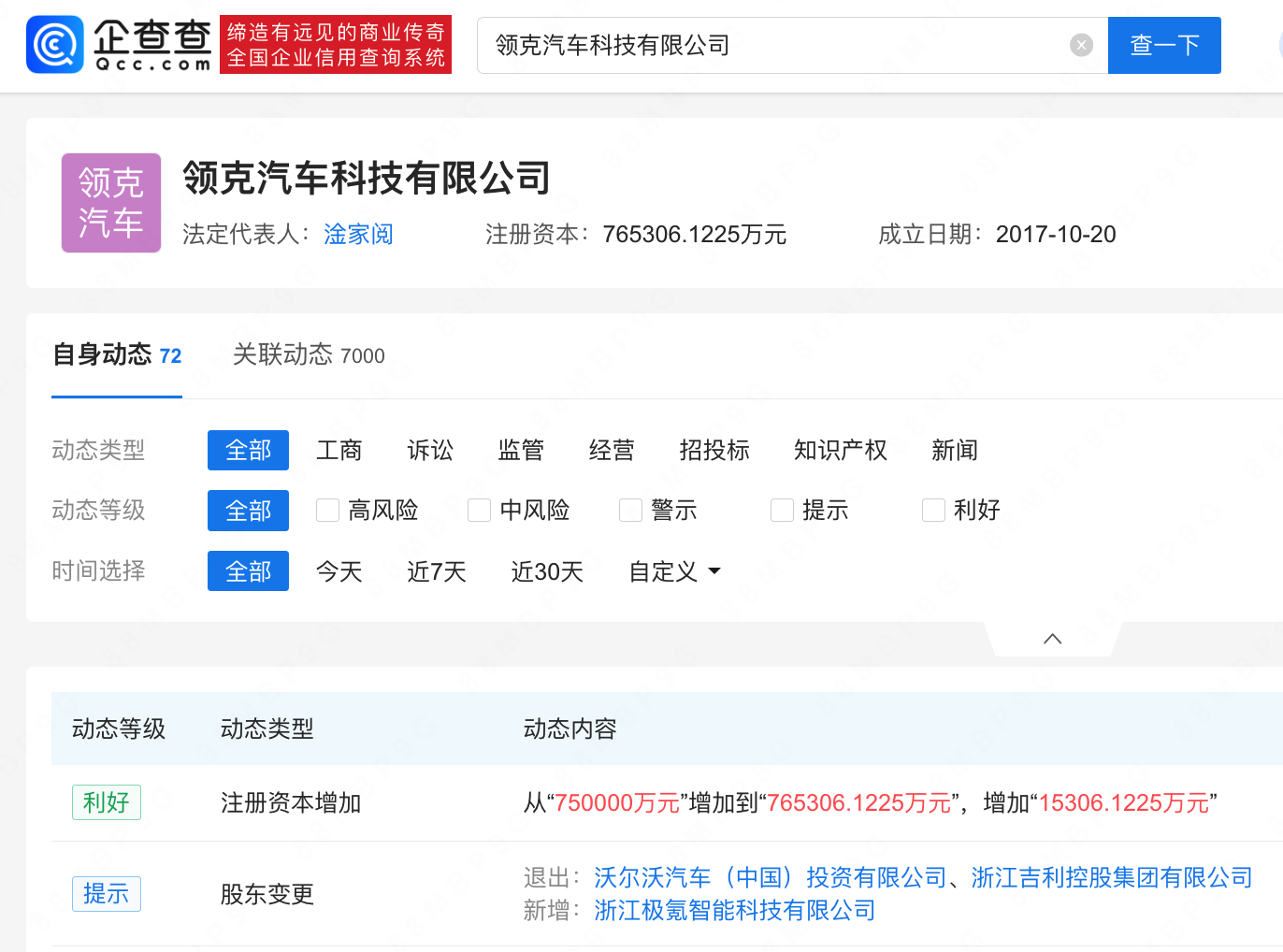This screenshot has width=1283, height=952.
Task: Click the founding date 2017-10-20
Action: pyautogui.click(x=1056, y=234)
